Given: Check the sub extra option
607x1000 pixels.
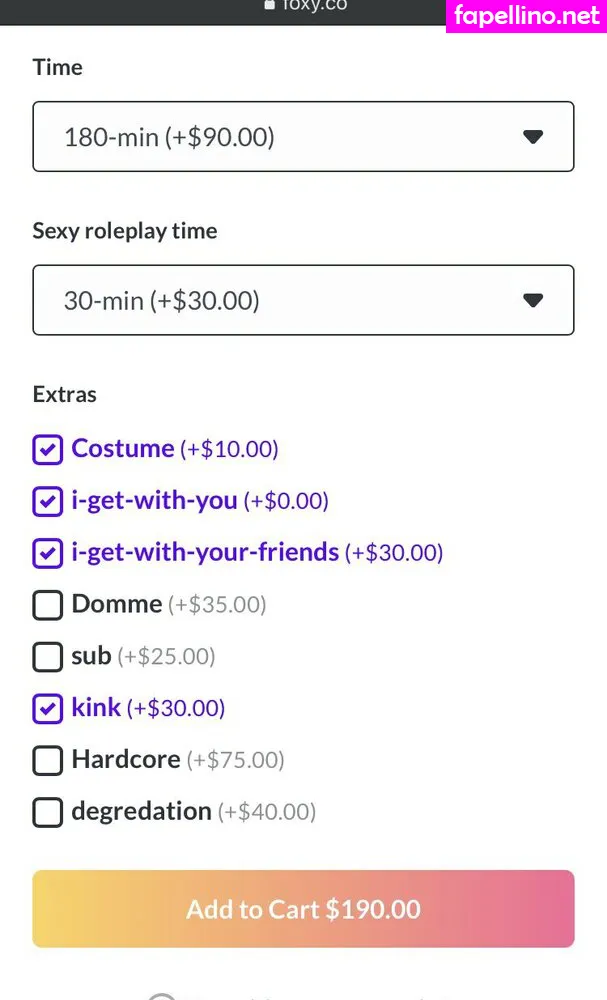Looking at the screenshot, I should (47, 657).
